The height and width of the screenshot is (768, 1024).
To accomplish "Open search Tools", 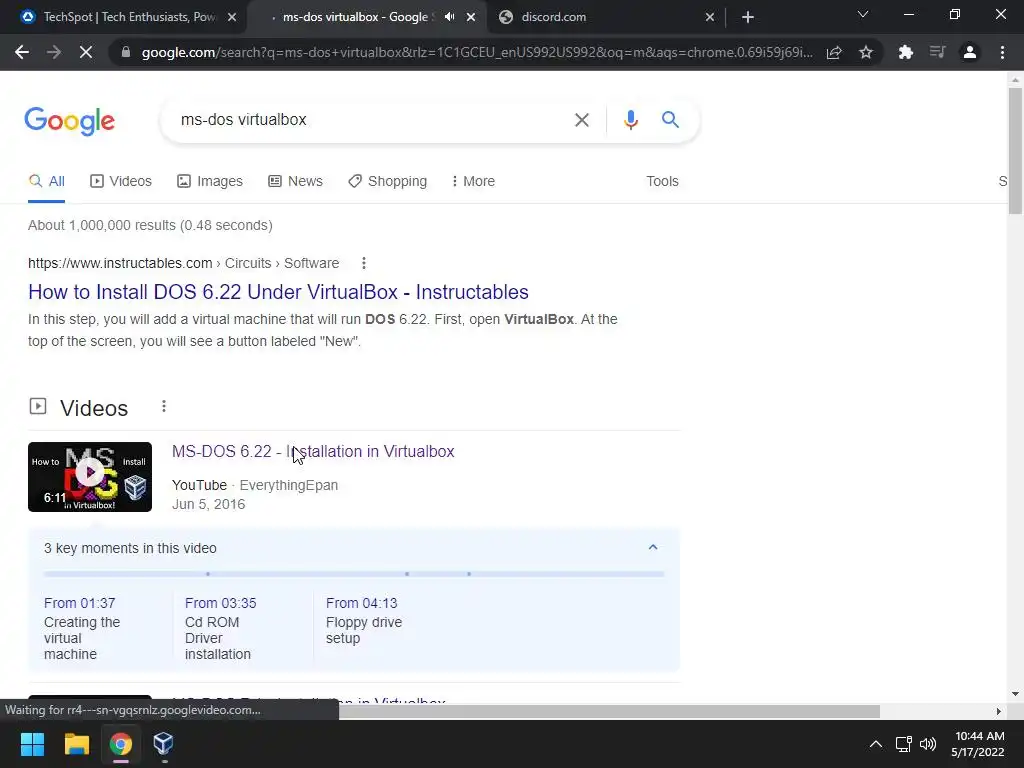I will (x=662, y=182).
